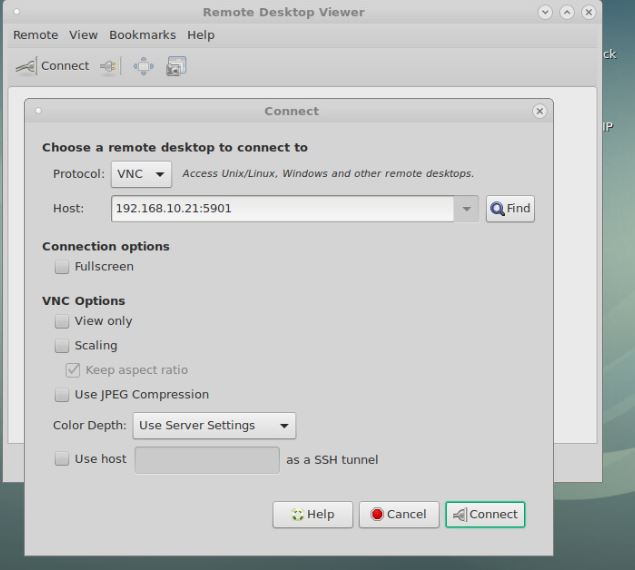The height and width of the screenshot is (570, 635).
Task: Click the take screenshot toolbar icon
Action: click(x=176, y=67)
